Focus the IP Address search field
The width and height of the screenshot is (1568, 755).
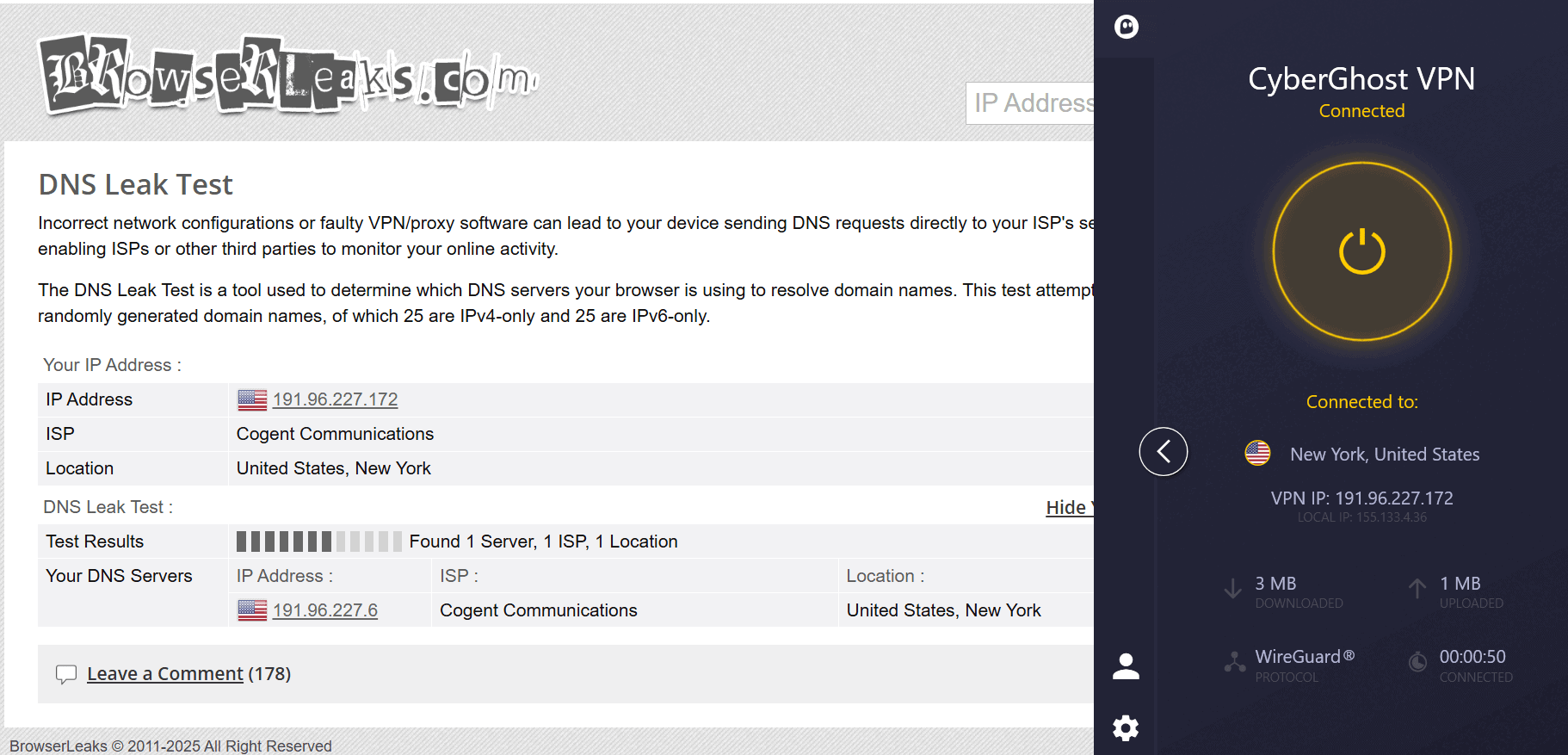pos(1029,103)
